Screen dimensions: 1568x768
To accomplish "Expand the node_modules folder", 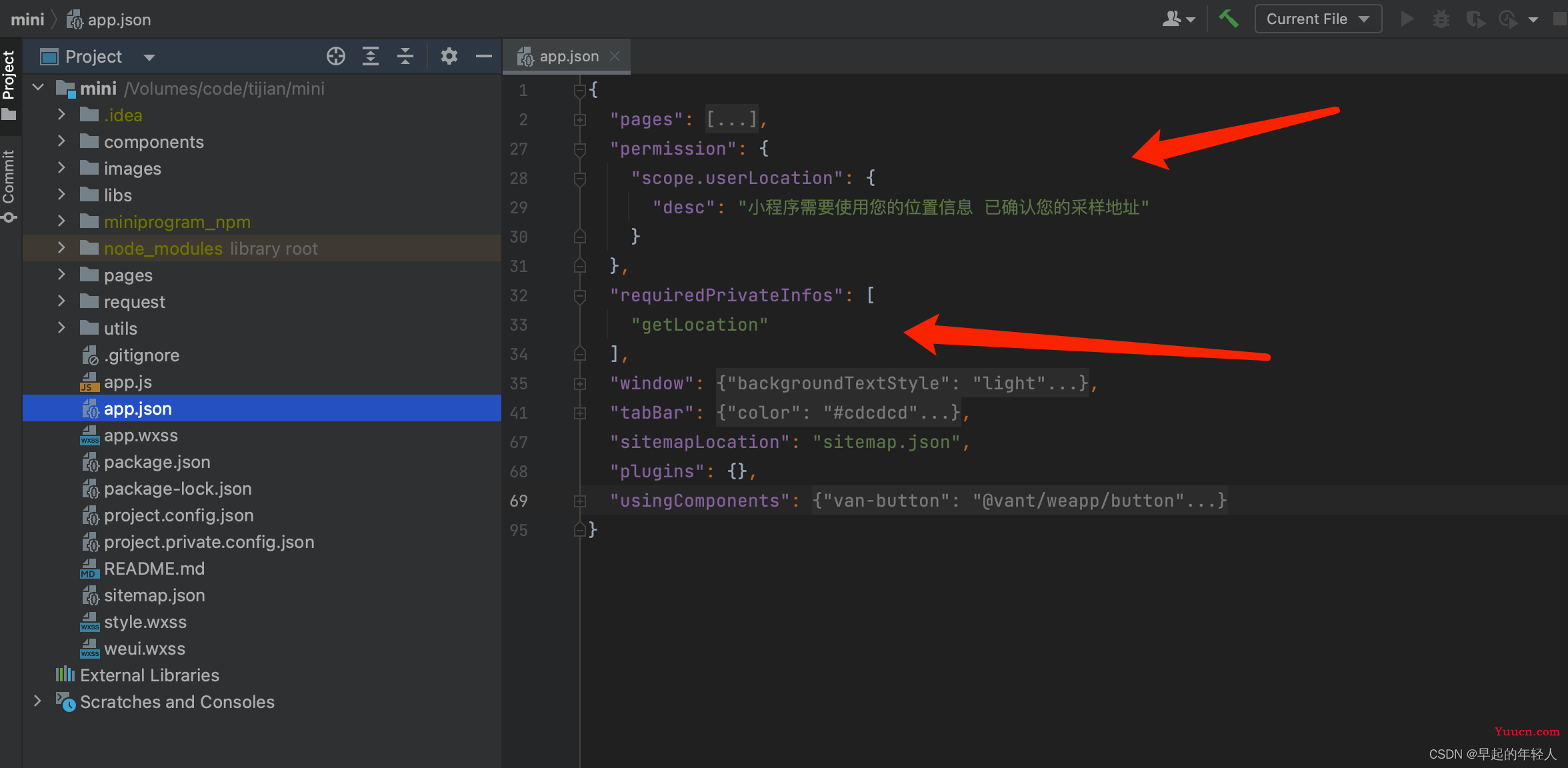I will click(x=61, y=248).
